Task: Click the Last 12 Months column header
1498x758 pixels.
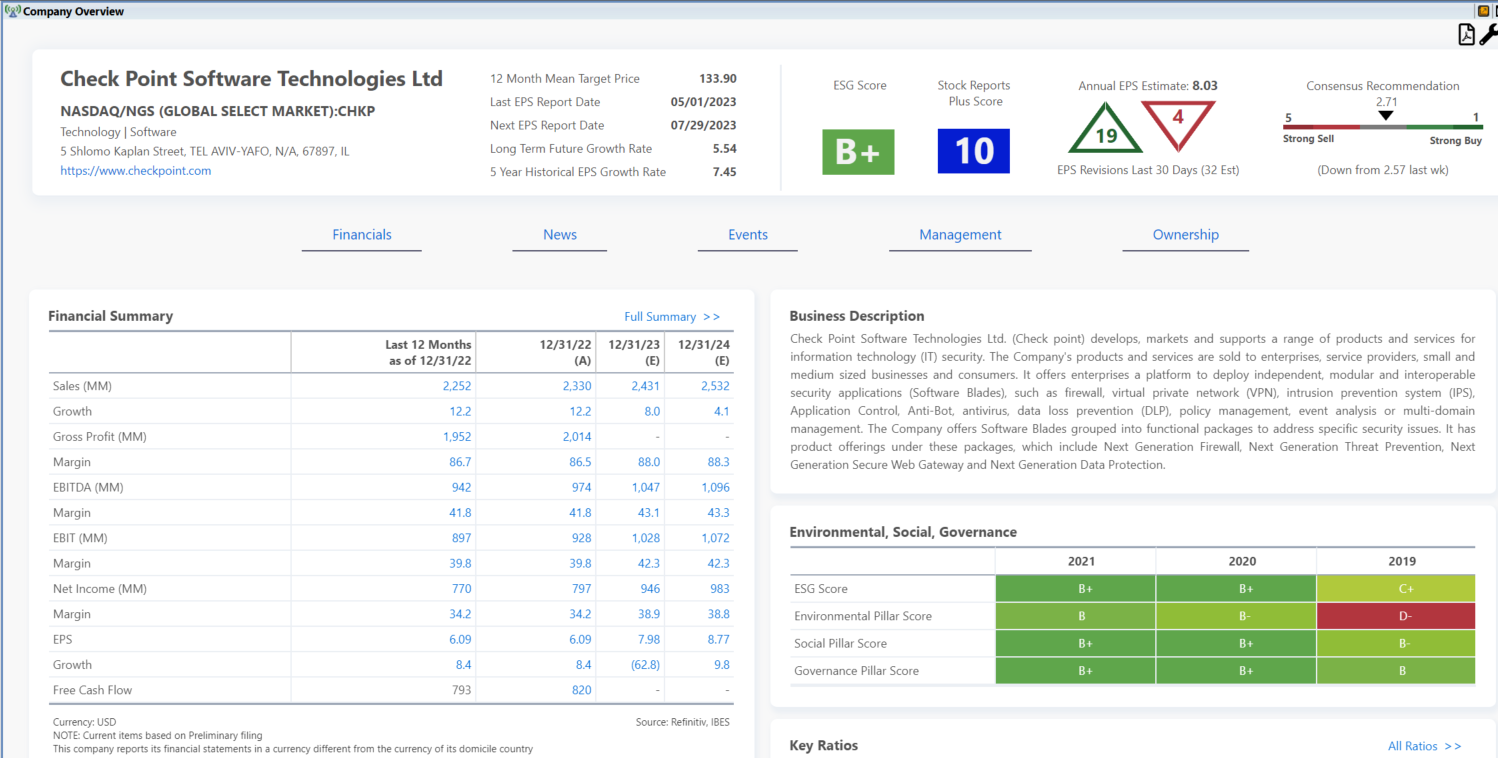Action: 430,352
